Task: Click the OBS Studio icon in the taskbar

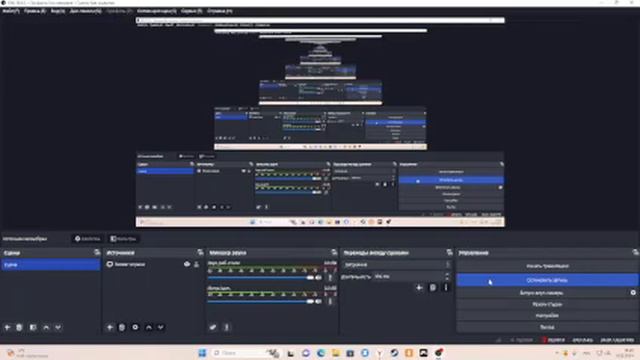Action: (439, 353)
